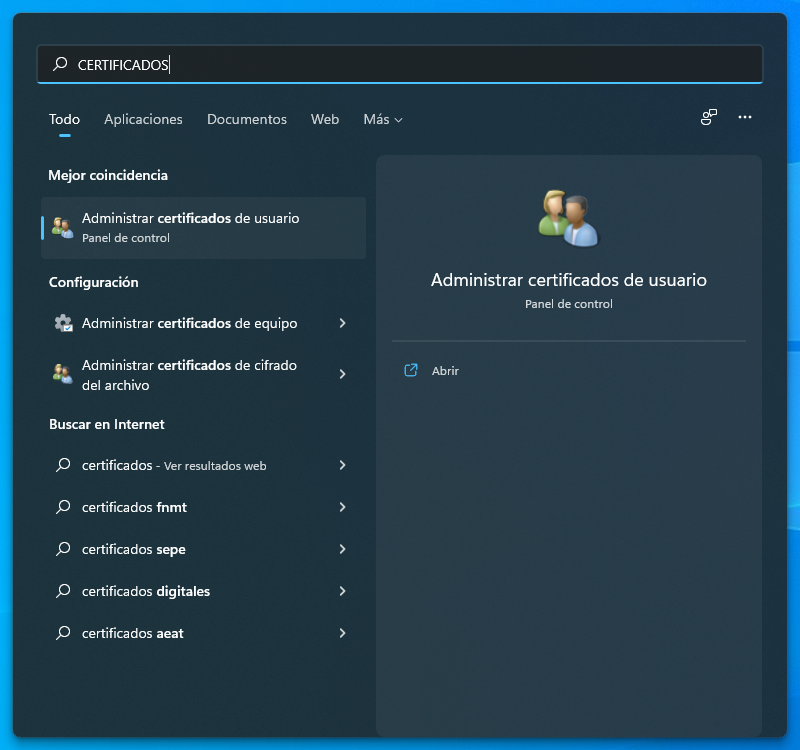The width and height of the screenshot is (800, 750).
Task: Click the 'Administrar certificados de usuario' preview title
Action: point(569,280)
